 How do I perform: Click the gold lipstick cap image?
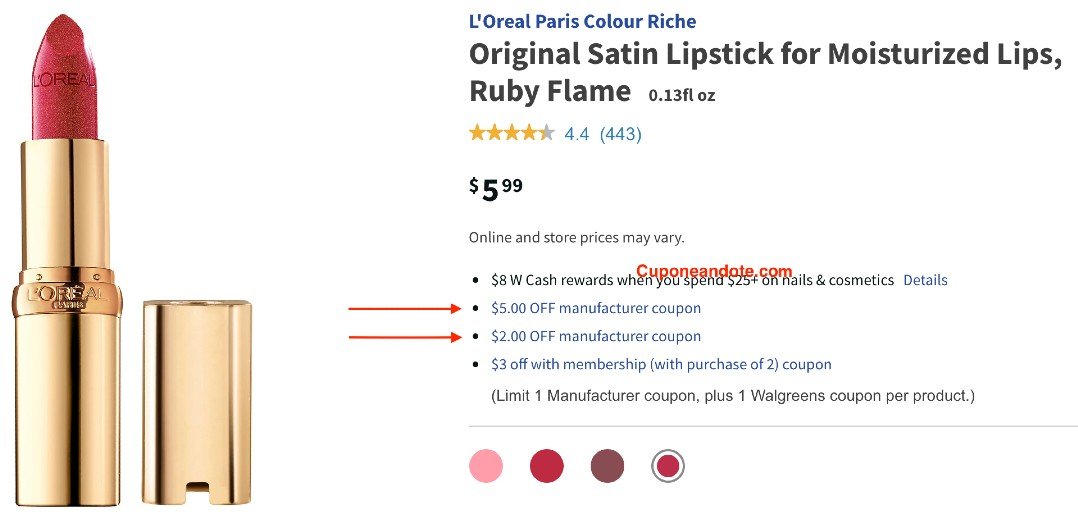pyautogui.click(x=197, y=400)
